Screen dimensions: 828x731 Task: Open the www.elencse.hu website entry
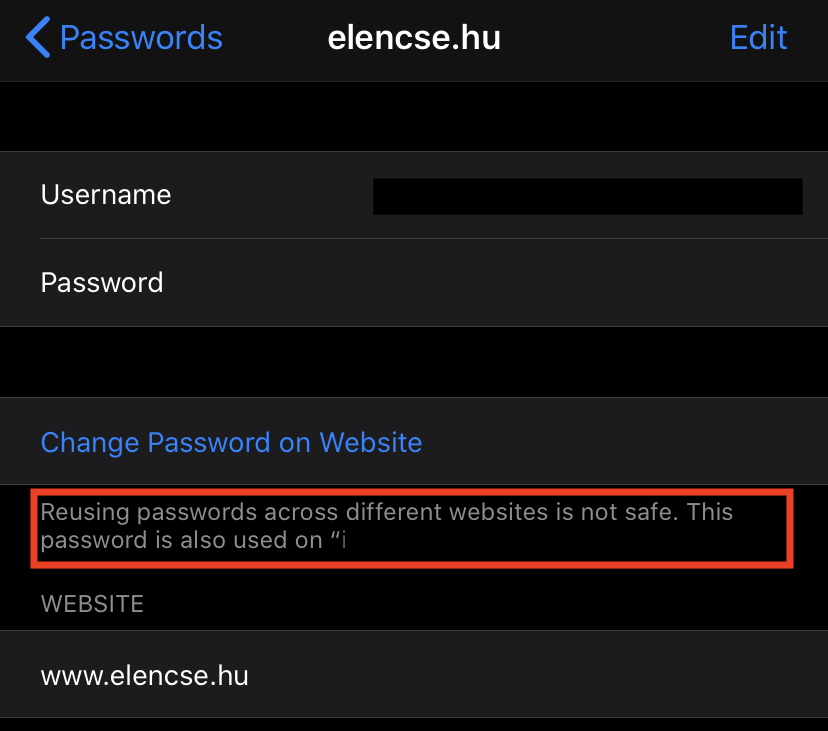coord(145,676)
